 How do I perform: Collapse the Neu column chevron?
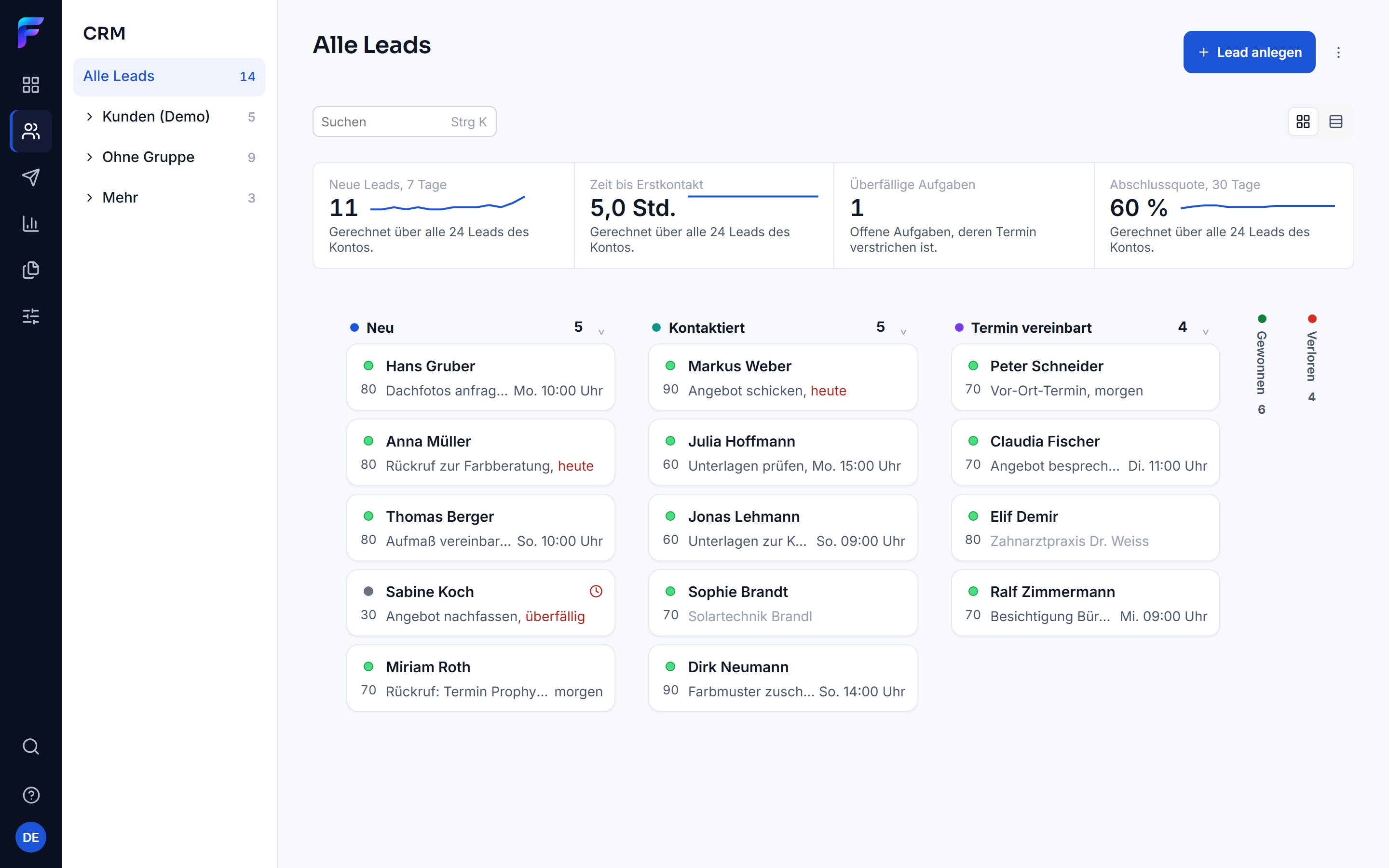(601, 332)
